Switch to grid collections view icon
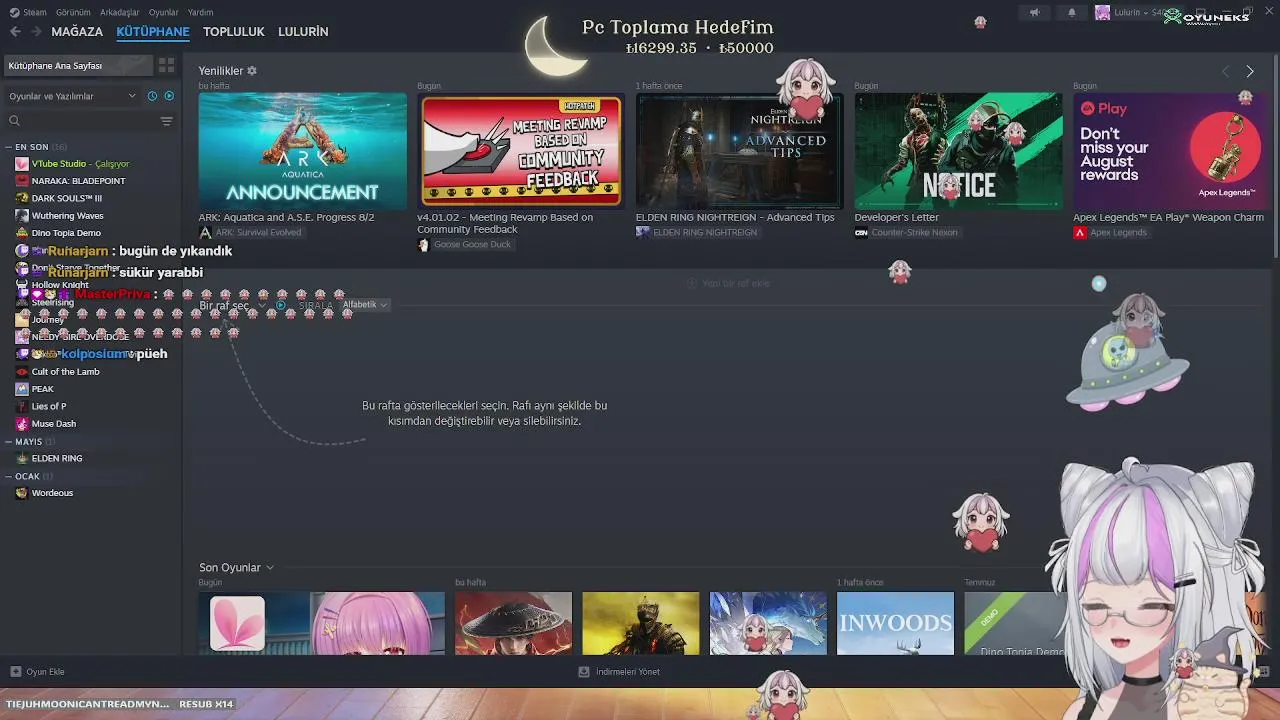Image resolution: width=1280 pixels, height=720 pixels. click(x=167, y=66)
